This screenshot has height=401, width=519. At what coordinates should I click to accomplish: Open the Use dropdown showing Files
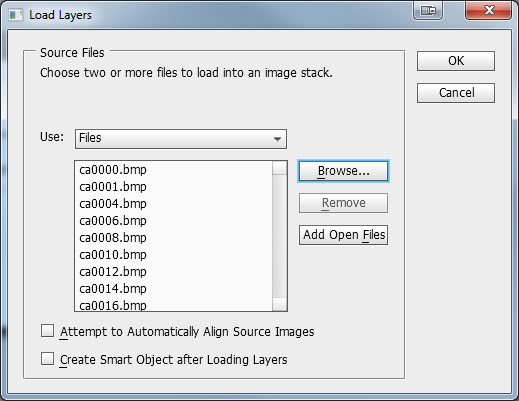click(x=181, y=139)
